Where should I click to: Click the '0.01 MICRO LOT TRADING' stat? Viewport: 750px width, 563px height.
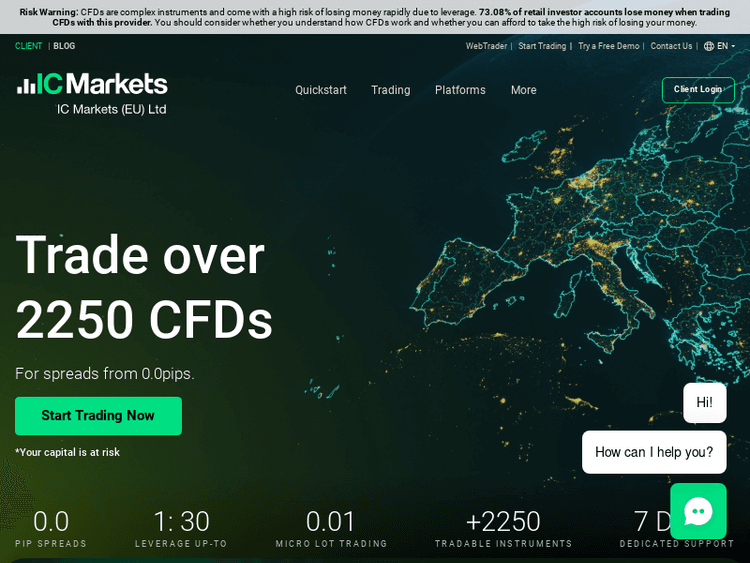pyautogui.click(x=331, y=528)
